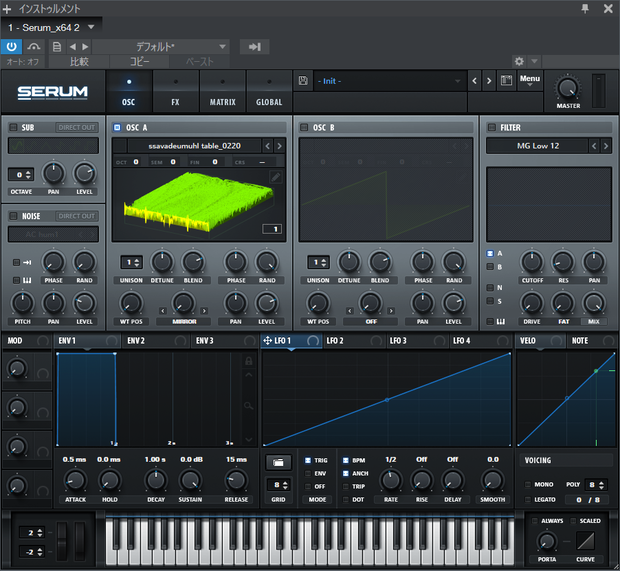Enable the OSC B oscillator checkbox
The width and height of the screenshot is (620, 571).
(304, 127)
